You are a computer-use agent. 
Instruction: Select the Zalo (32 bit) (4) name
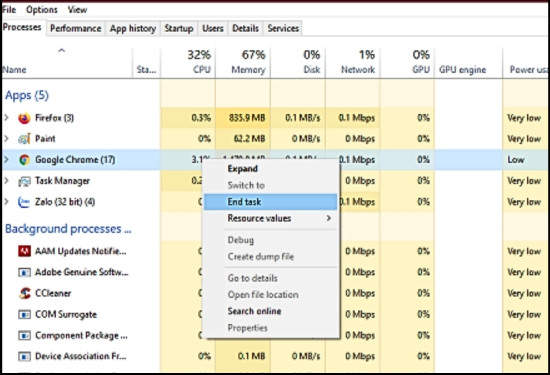pos(65,202)
